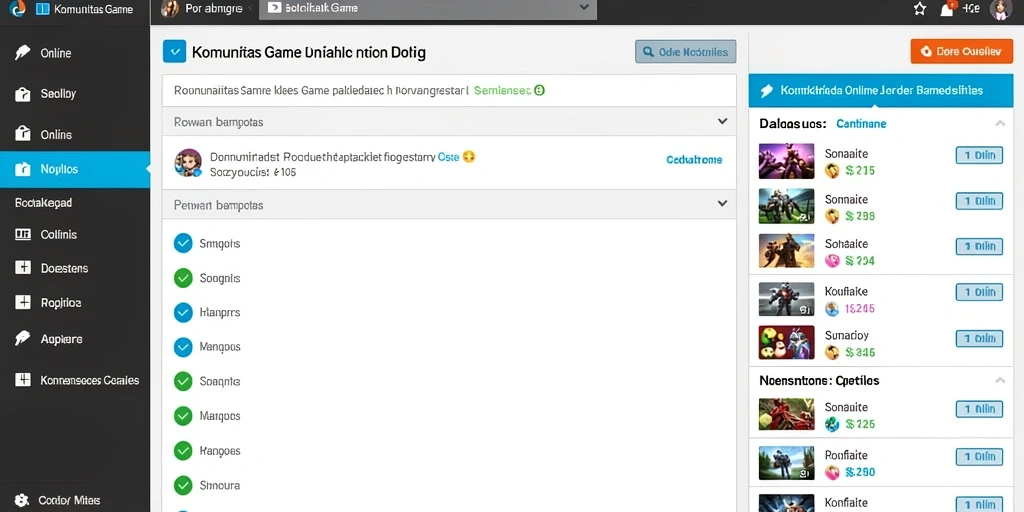Click the profile avatar in Donnumiradst post
This screenshot has height=512, width=1024.
(x=188, y=163)
